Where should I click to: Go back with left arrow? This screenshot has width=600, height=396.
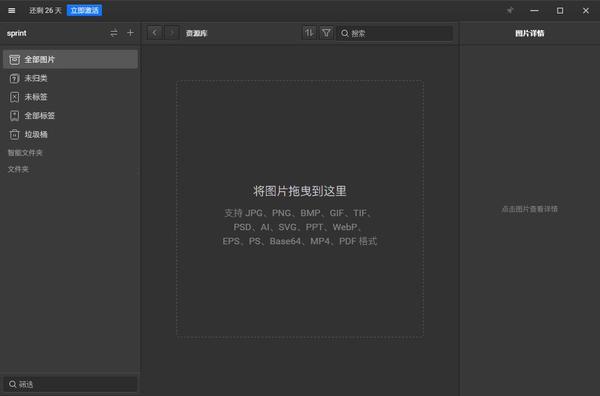(155, 33)
